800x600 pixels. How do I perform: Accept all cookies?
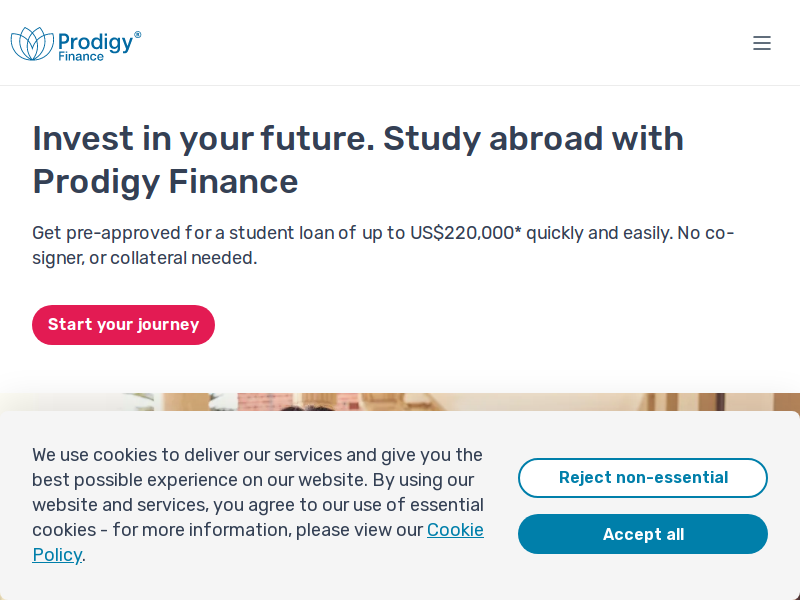pos(643,534)
